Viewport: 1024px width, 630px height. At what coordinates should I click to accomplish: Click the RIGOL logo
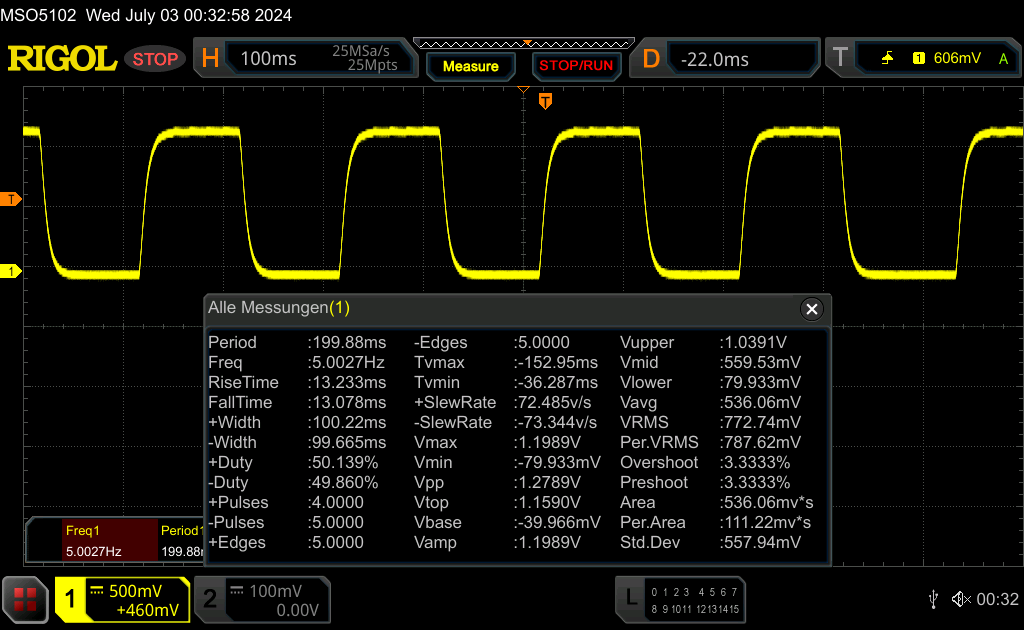(x=62, y=59)
